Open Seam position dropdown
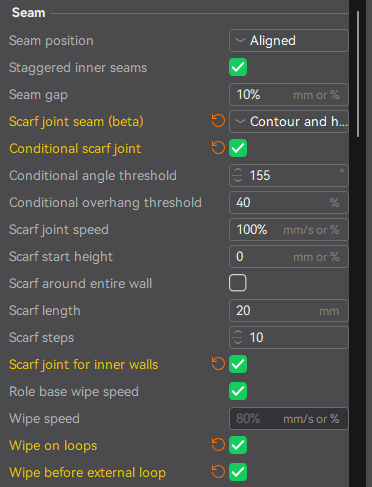The width and height of the screenshot is (372, 487). point(289,40)
